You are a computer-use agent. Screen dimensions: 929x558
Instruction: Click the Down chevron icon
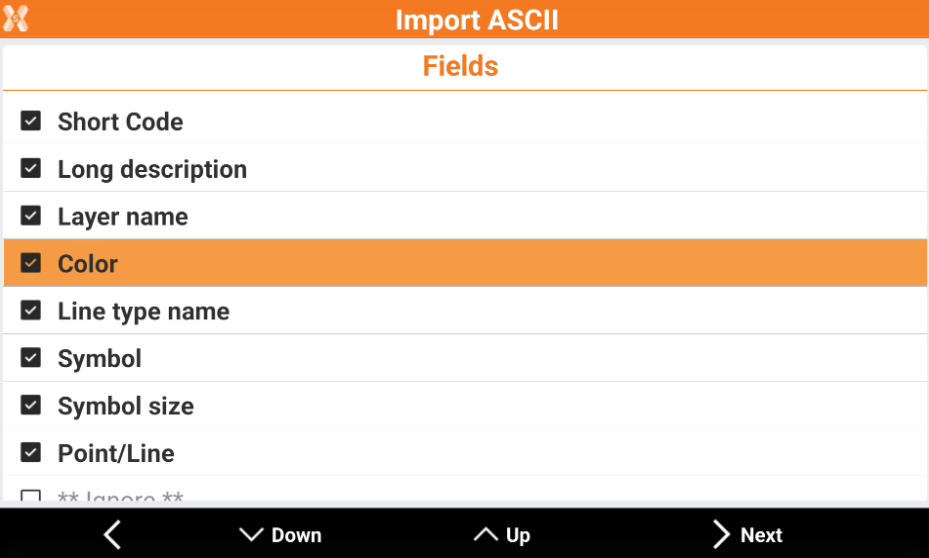pos(251,535)
